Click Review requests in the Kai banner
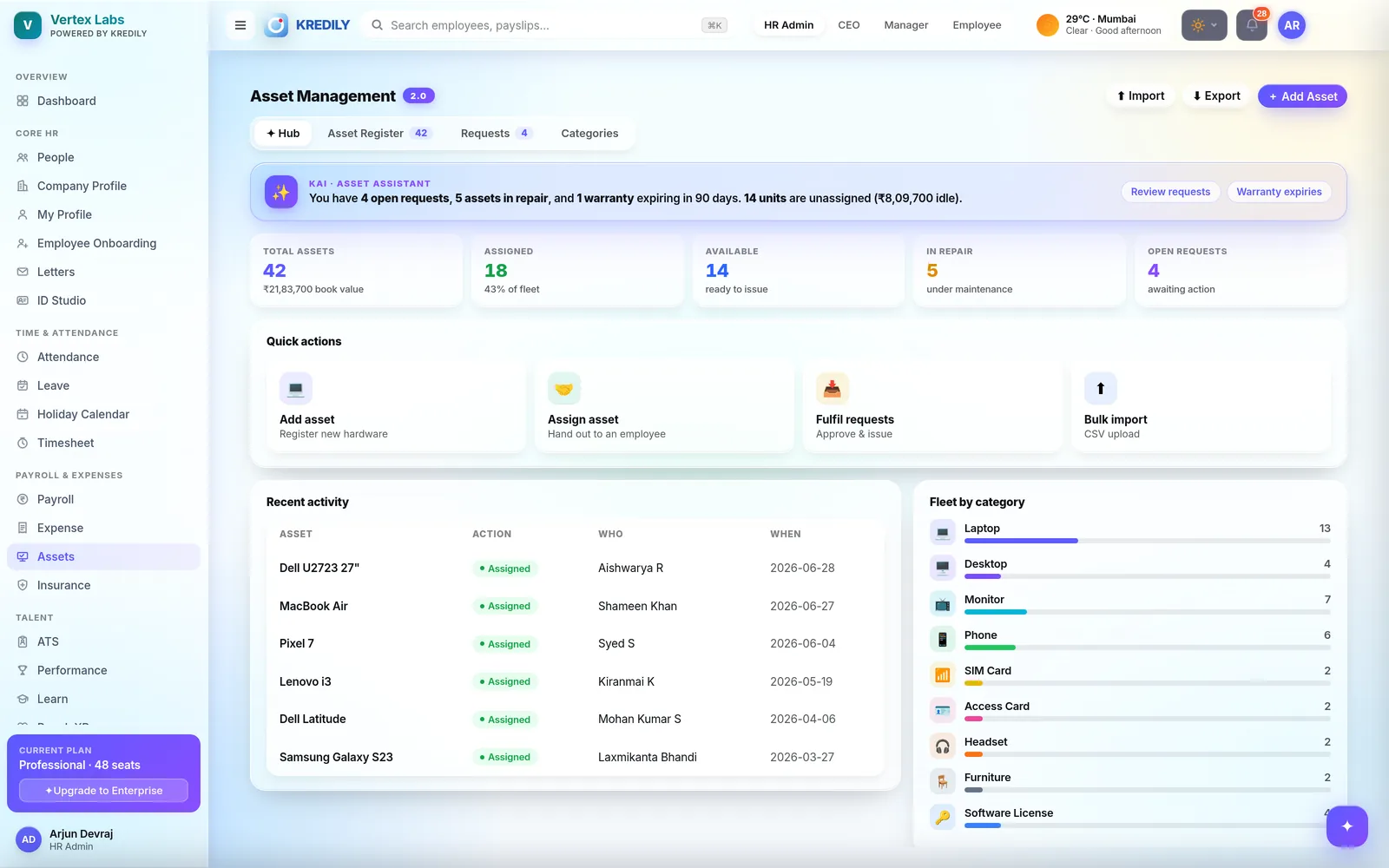Viewport: 1389px width, 868px height. [1170, 192]
